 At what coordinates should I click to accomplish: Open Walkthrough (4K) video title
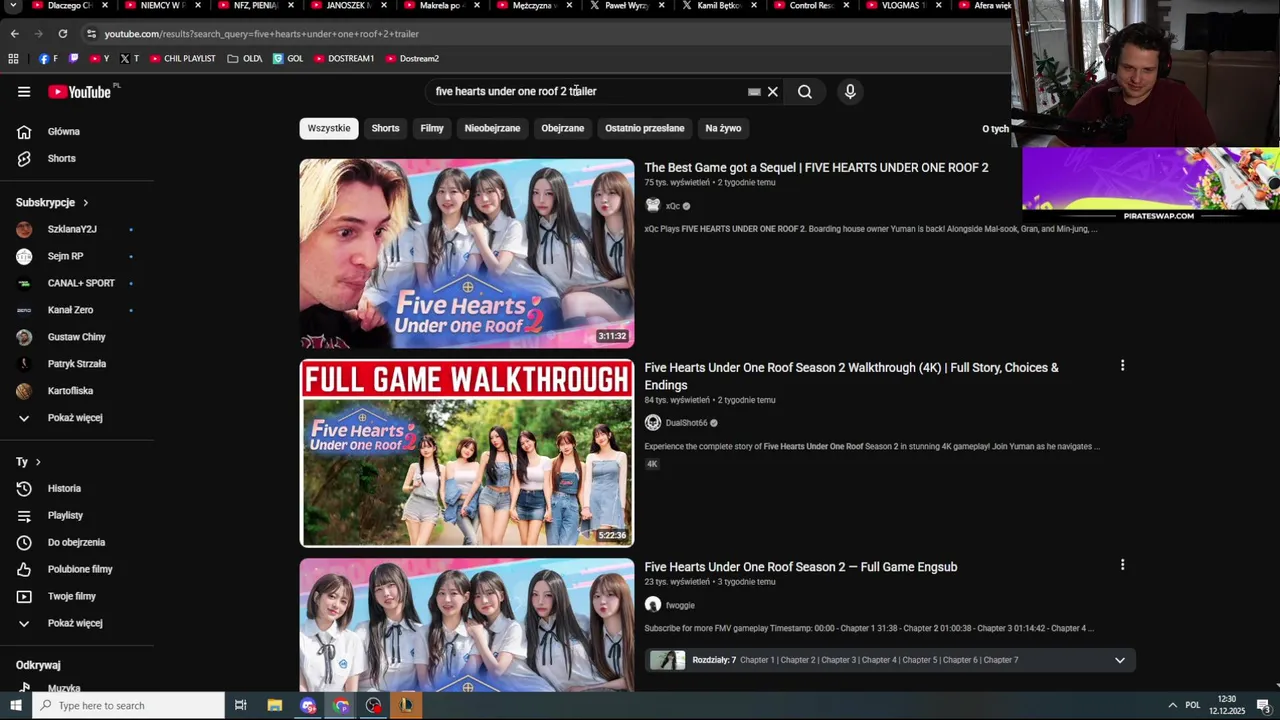pos(851,377)
